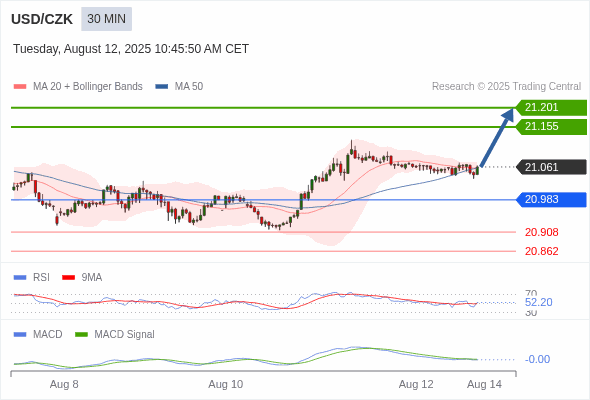Viewport: 590px width, 400px height.
Task: Toggle the 9MA red legend marker
Action: [x=68, y=278]
